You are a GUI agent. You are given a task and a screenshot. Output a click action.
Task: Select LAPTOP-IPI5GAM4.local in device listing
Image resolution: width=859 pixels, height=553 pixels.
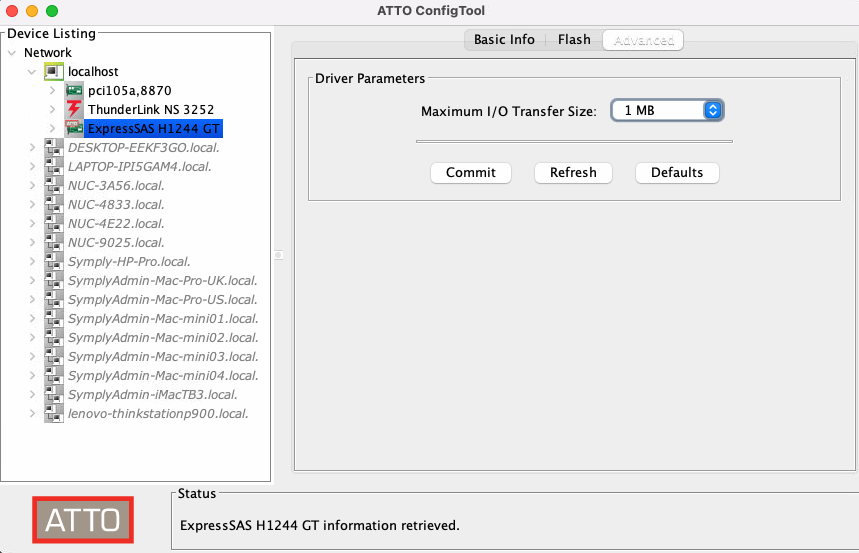tap(140, 167)
